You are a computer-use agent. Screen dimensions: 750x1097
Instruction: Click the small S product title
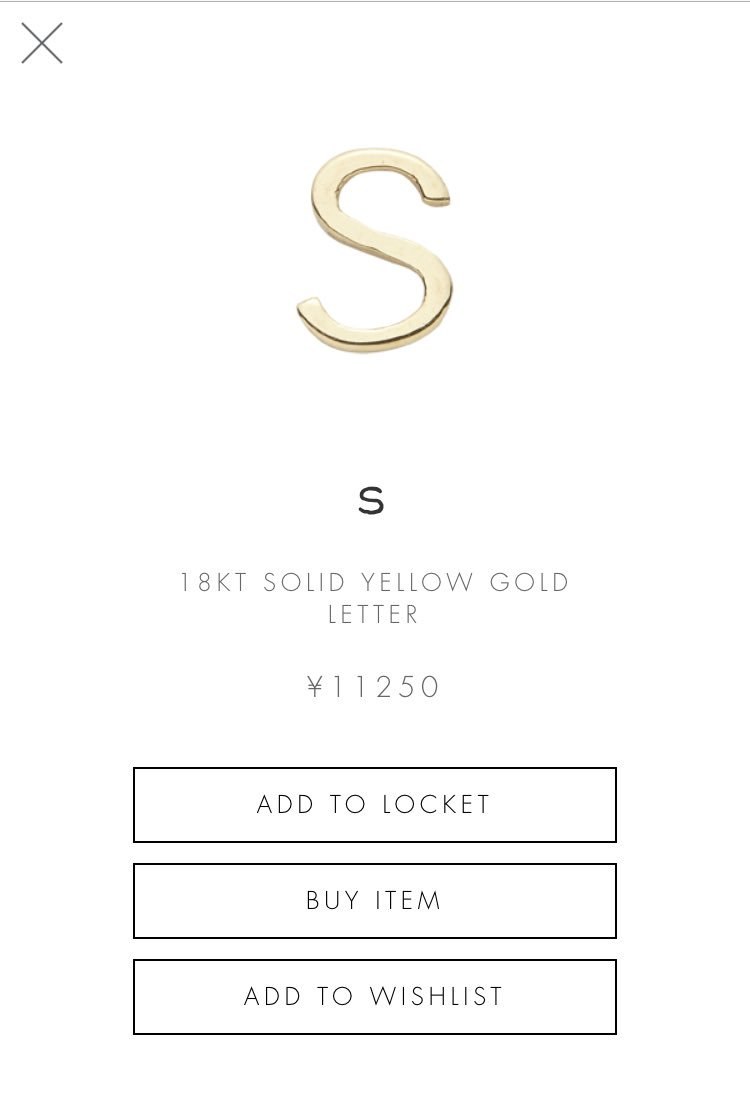(x=371, y=501)
